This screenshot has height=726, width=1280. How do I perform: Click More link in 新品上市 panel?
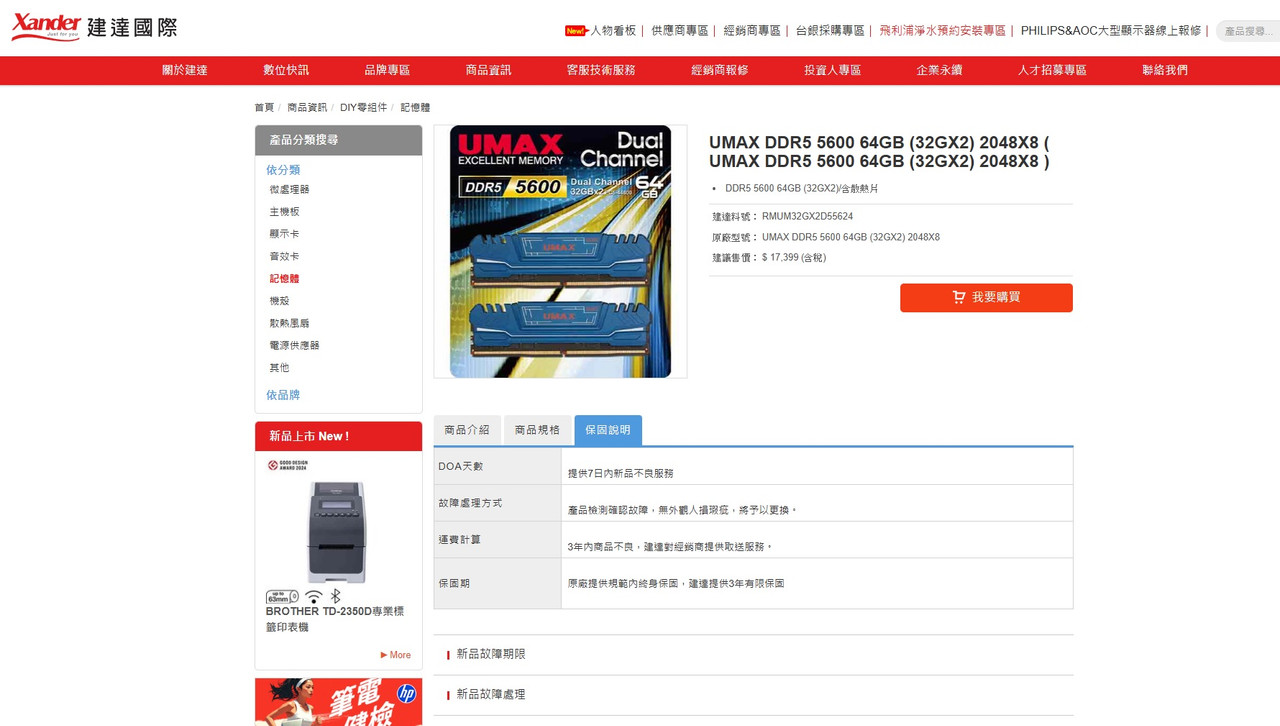[396, 655]
